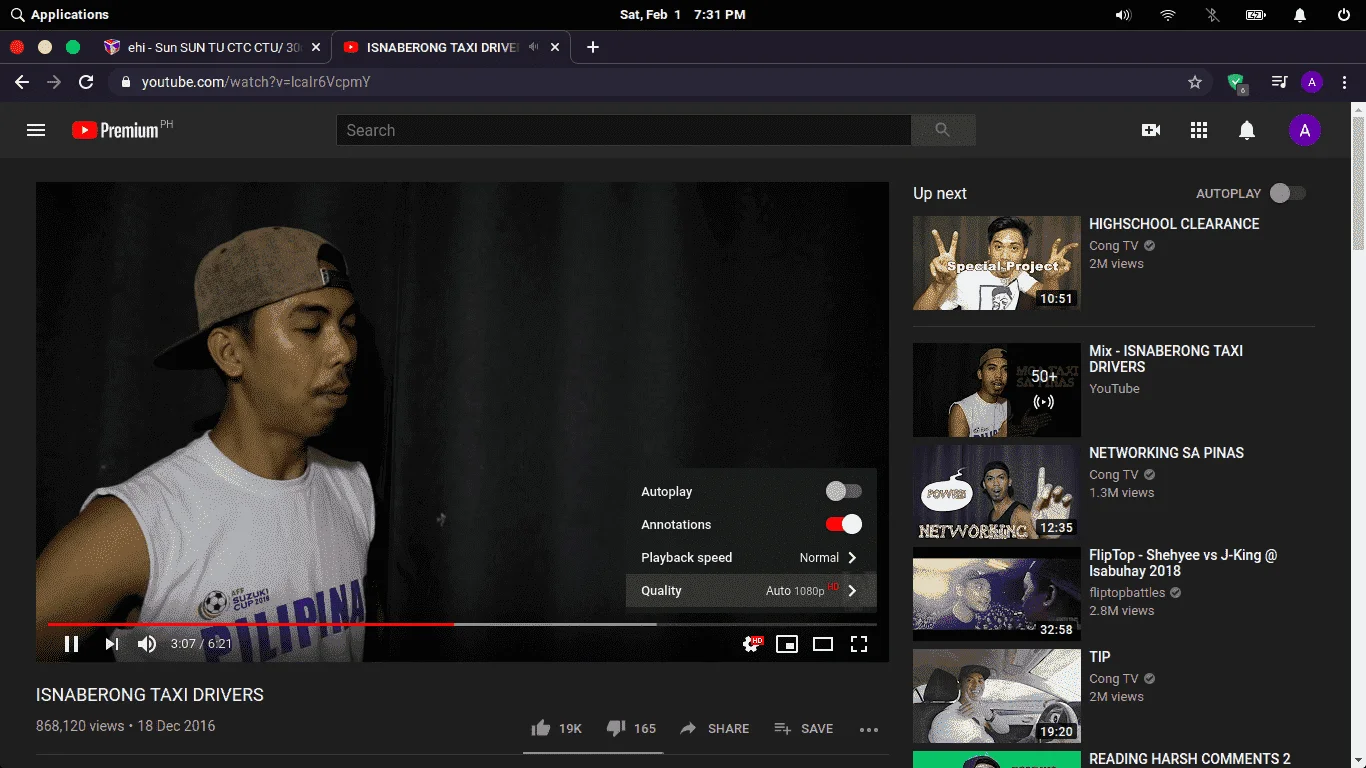The width and height of the screenshot is (1366, 768).
Task: Bookmark this page with the star
Action: click(1195, 82)
